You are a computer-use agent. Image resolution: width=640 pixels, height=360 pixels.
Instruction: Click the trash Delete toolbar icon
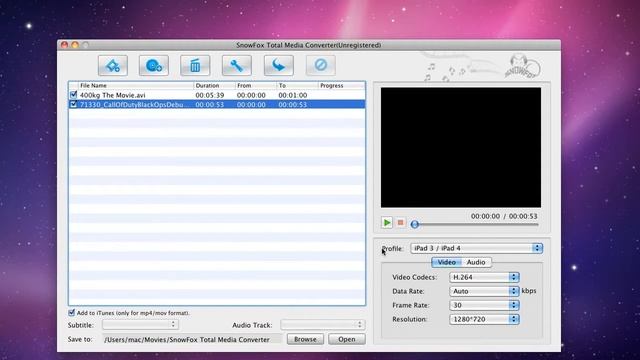195,65
